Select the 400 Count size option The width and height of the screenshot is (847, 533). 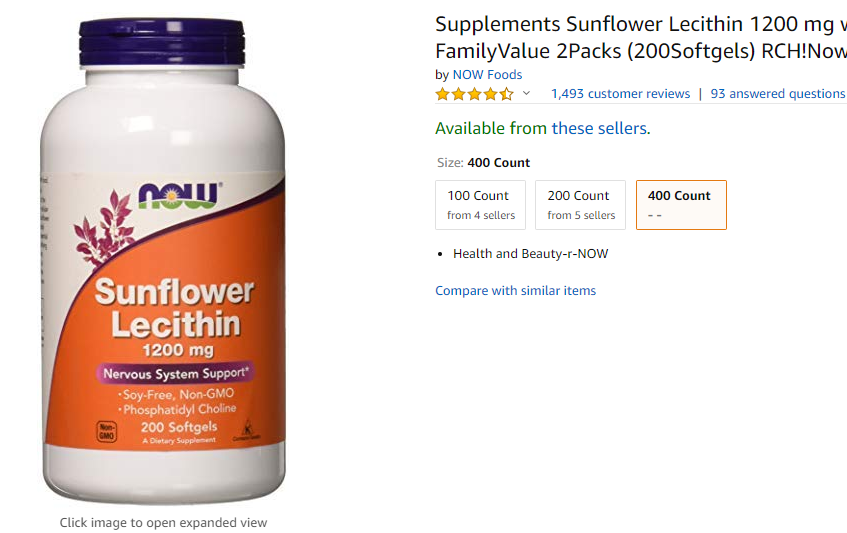click(681, 205)
